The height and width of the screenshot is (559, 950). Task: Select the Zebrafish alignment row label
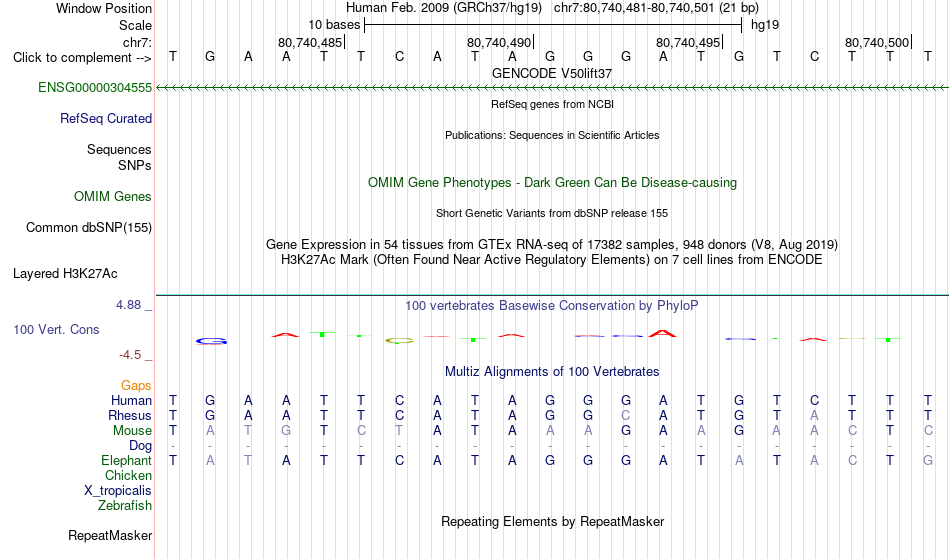pos(125,506)
